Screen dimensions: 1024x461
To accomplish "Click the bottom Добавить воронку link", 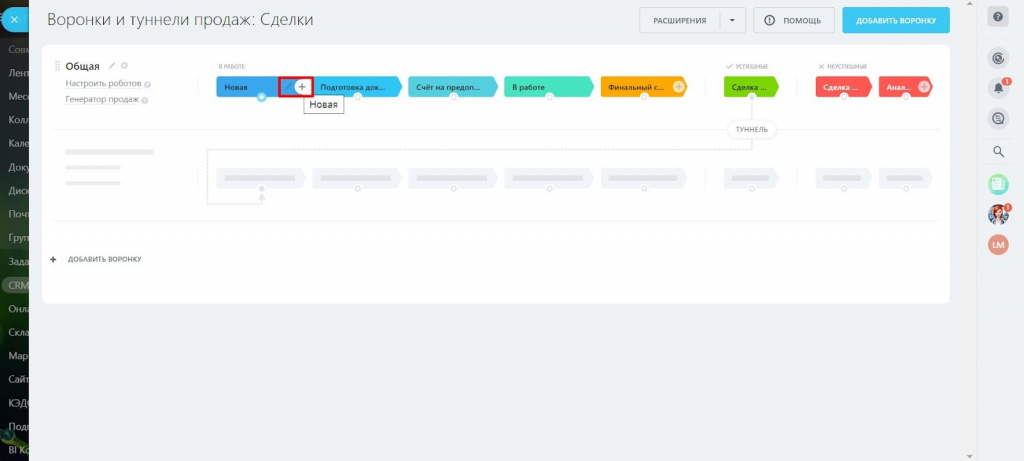I will [104, 259].
